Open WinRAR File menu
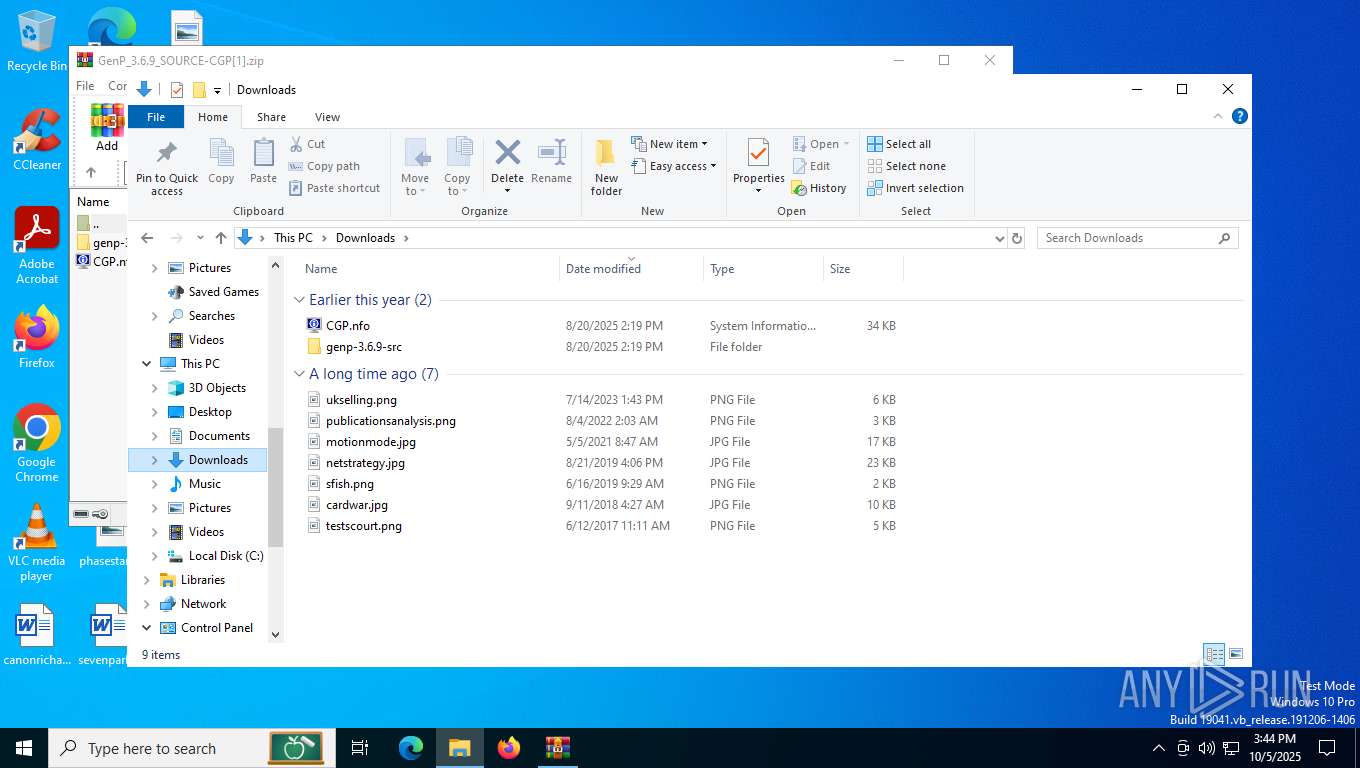 [x=86, y=86]
